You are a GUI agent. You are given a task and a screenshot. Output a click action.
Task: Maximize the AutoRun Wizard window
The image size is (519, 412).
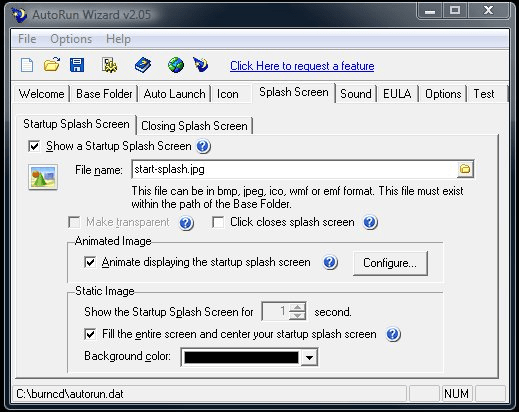point(455,11)
